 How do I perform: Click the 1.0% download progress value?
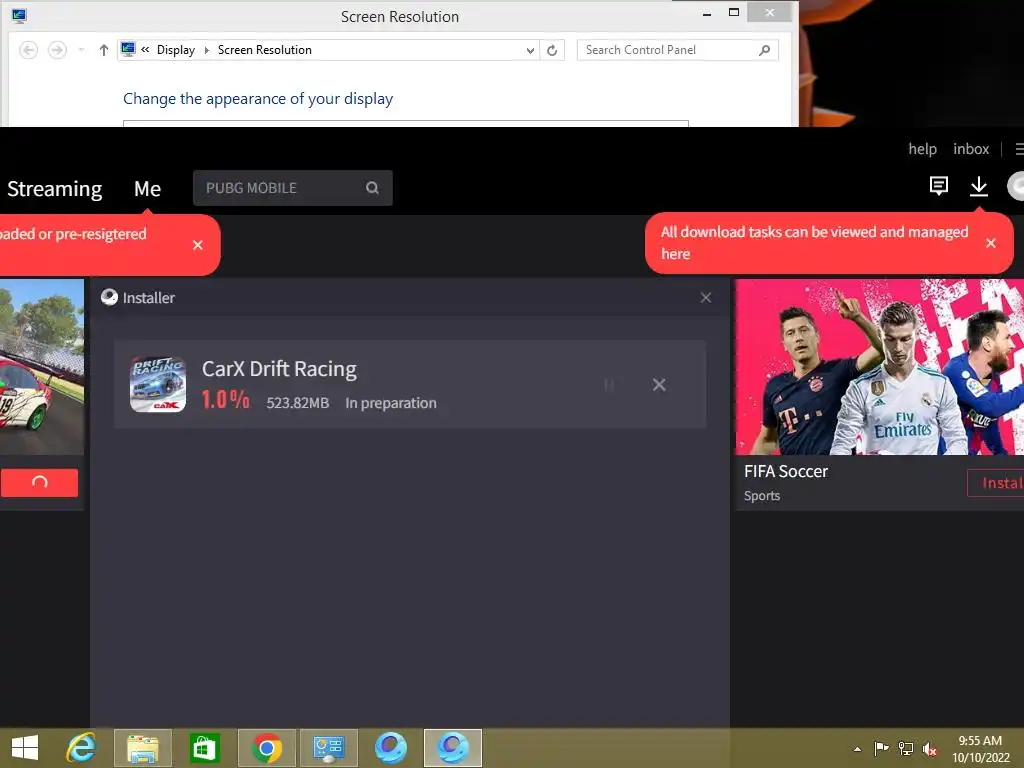225,400
